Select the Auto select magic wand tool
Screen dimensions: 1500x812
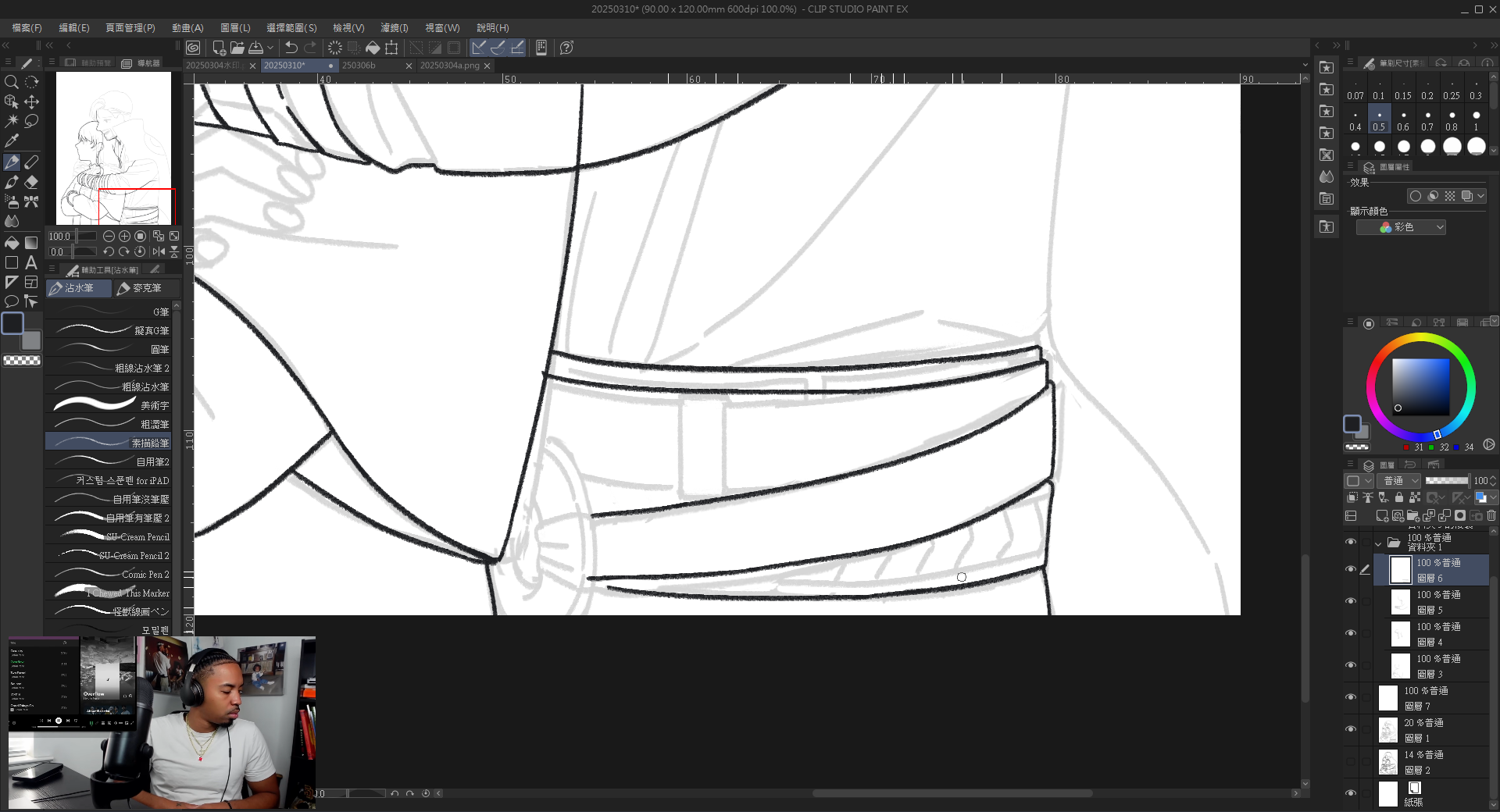(x=12, y=121)
